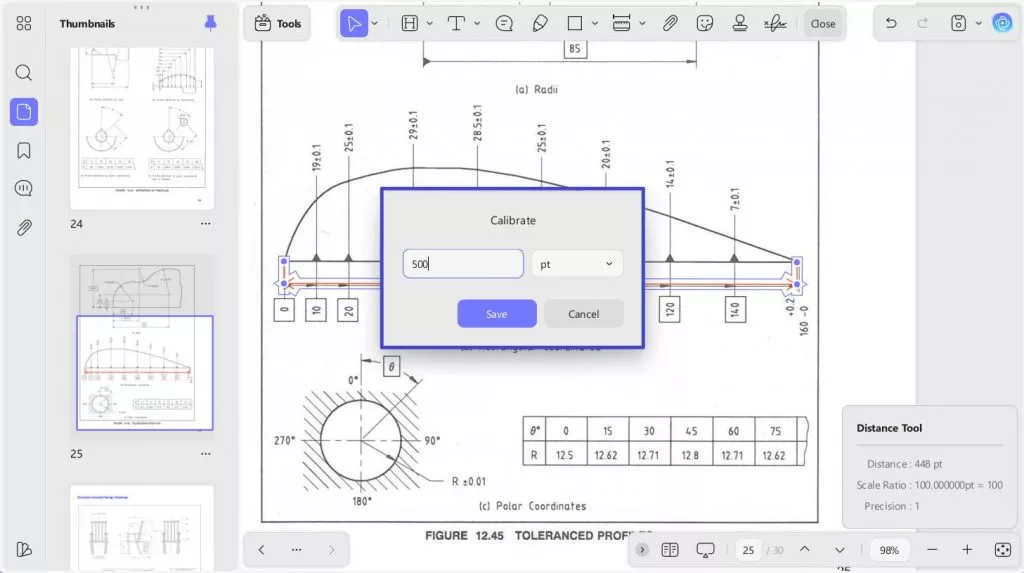This screenshot has height=573, width=1024.
Task: Select the measure distance tool
Action: [621, 24]
